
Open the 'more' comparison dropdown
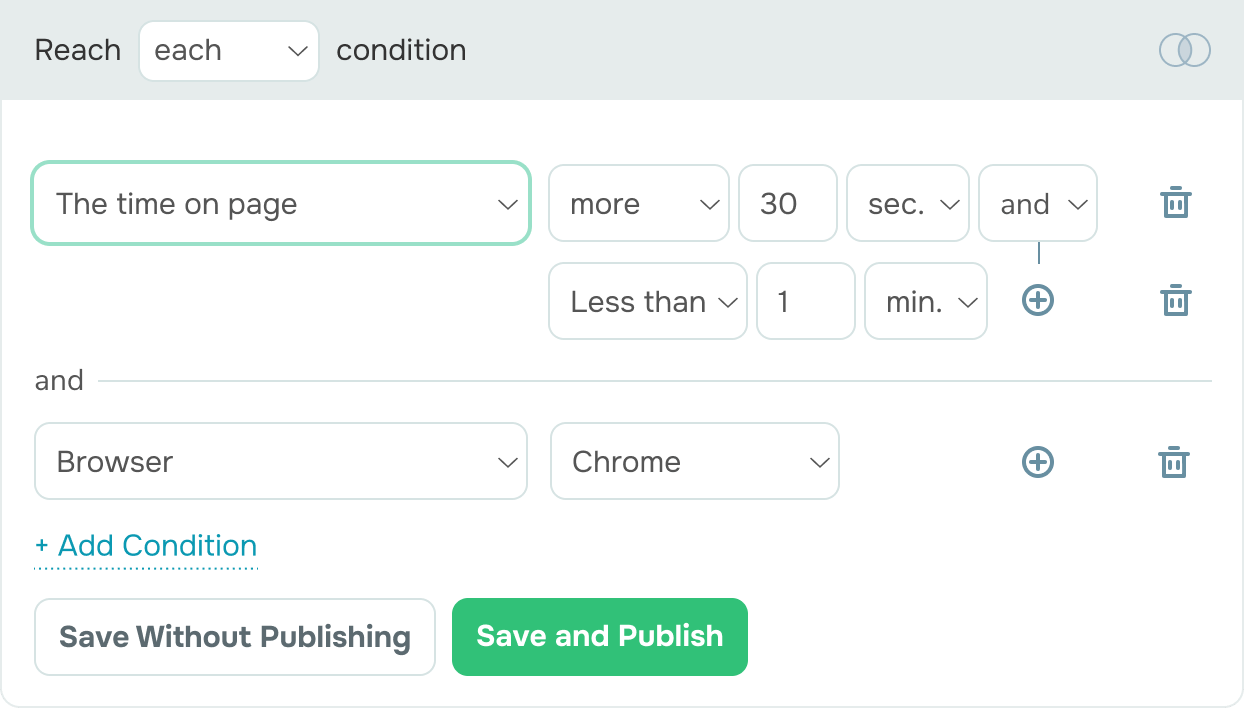(x=639, y=203)
